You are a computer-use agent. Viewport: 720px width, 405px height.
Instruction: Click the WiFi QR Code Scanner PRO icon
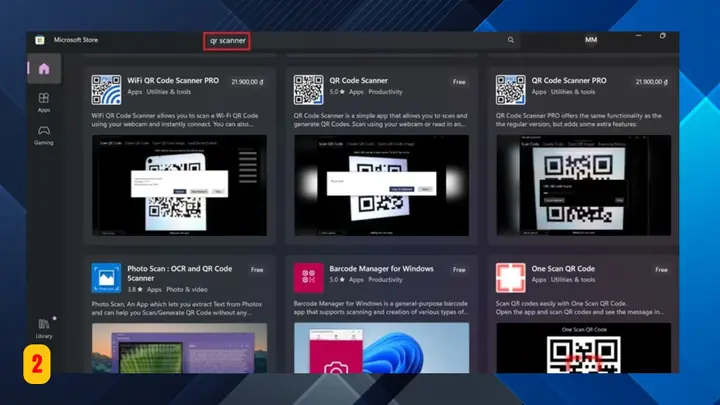coord(106,90)
